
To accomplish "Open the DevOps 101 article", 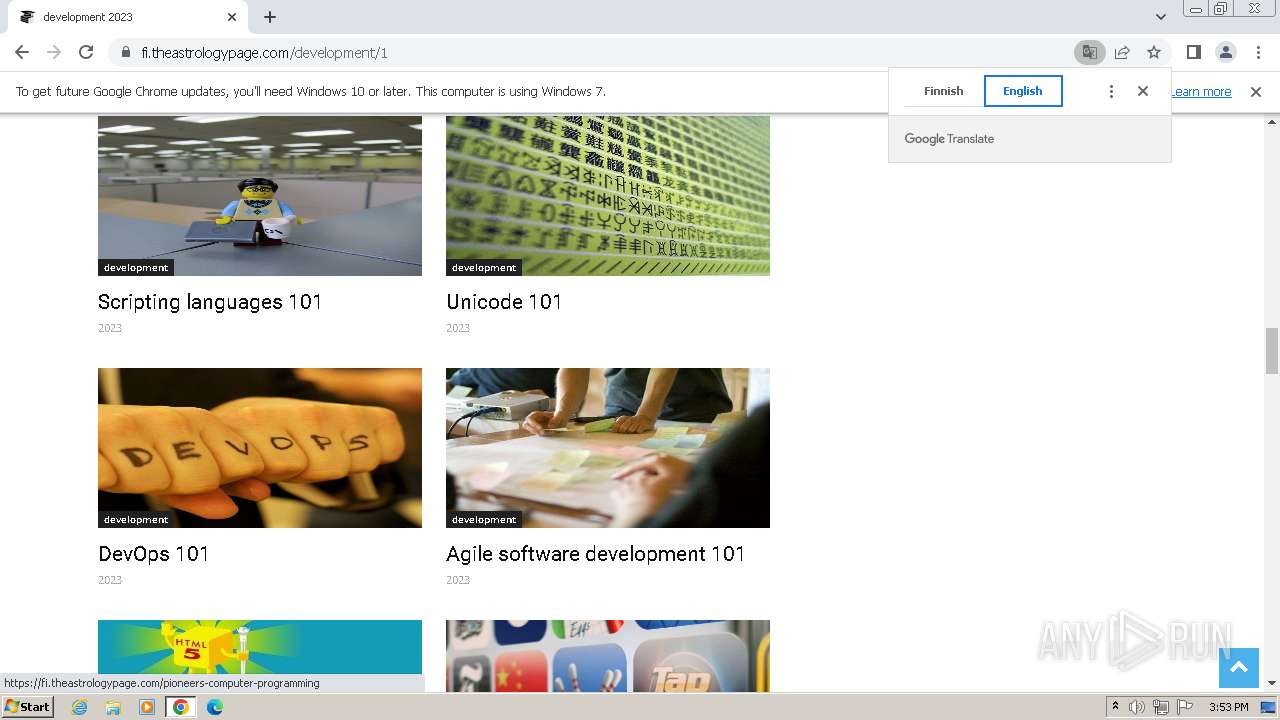I will point(154,554).
